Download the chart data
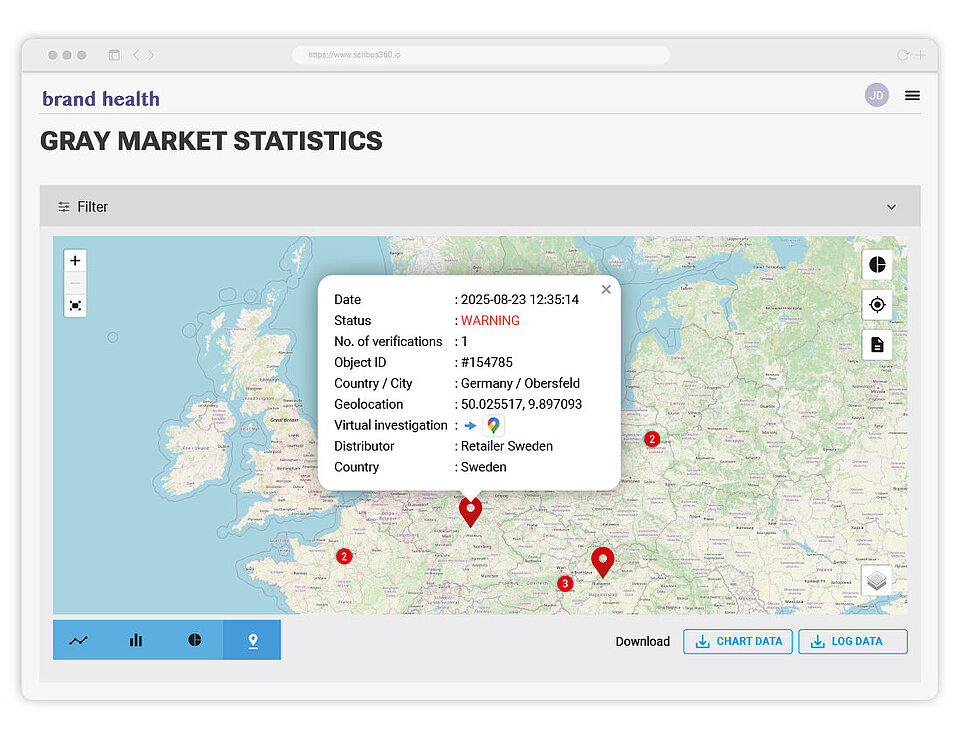 tap(738, 641)
